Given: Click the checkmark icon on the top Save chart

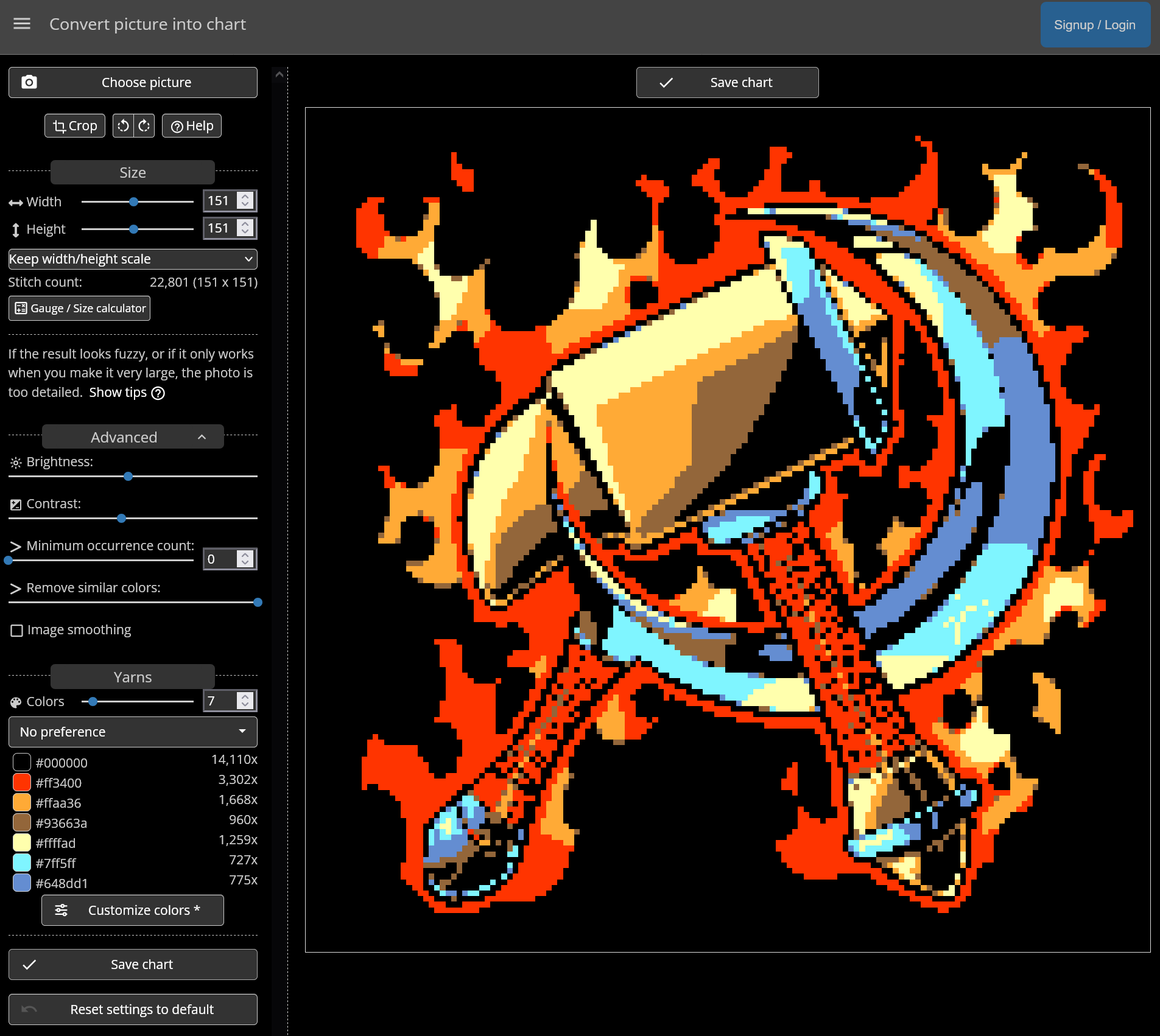Looking at the screenshot, I should tap(666, 82).
